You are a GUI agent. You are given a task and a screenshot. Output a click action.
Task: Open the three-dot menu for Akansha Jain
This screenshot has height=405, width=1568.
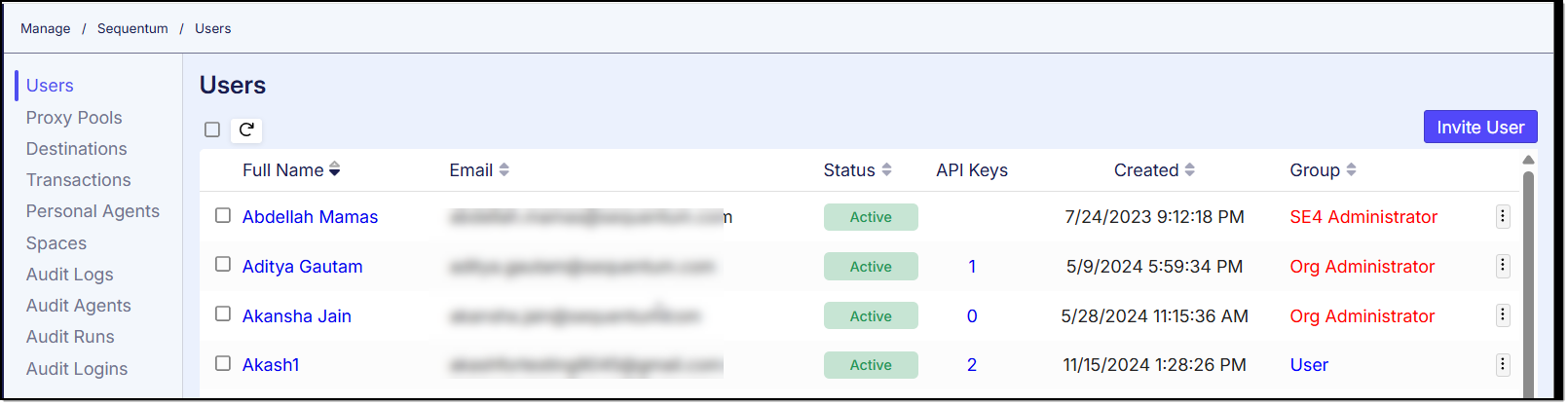(x=1503, y=315)
